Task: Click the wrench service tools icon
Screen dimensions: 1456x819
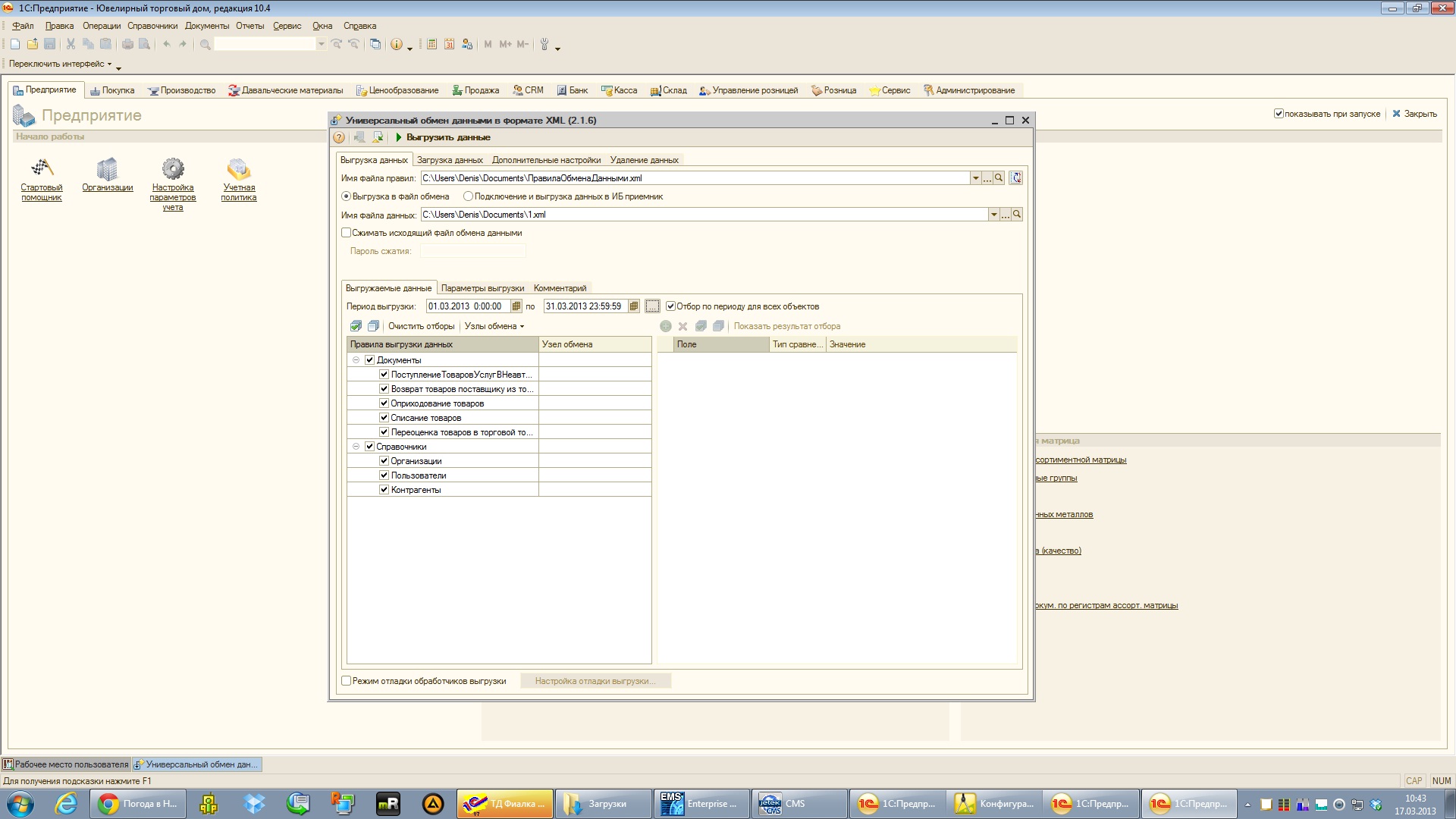Action: point(544,45)
